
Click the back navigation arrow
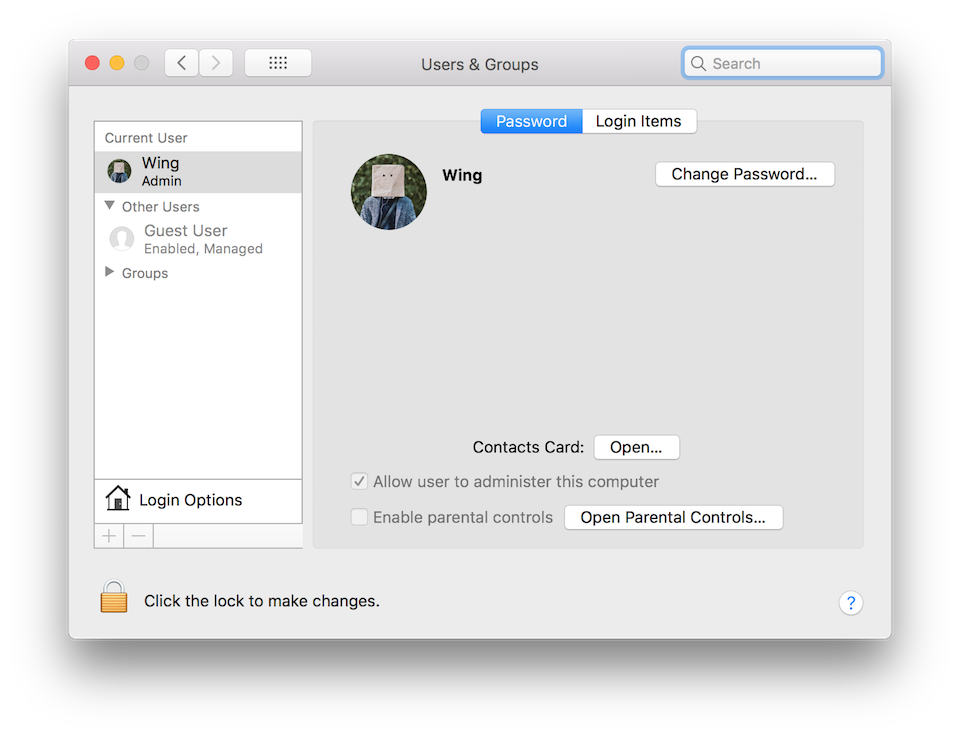point(181,62)
